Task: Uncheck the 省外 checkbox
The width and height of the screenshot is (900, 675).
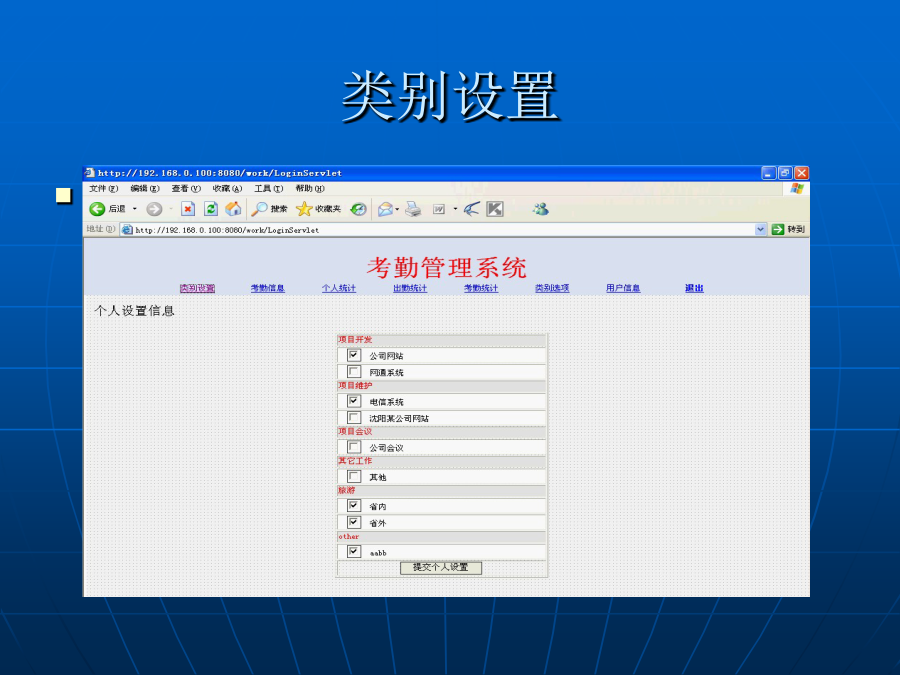Action: 354,522
